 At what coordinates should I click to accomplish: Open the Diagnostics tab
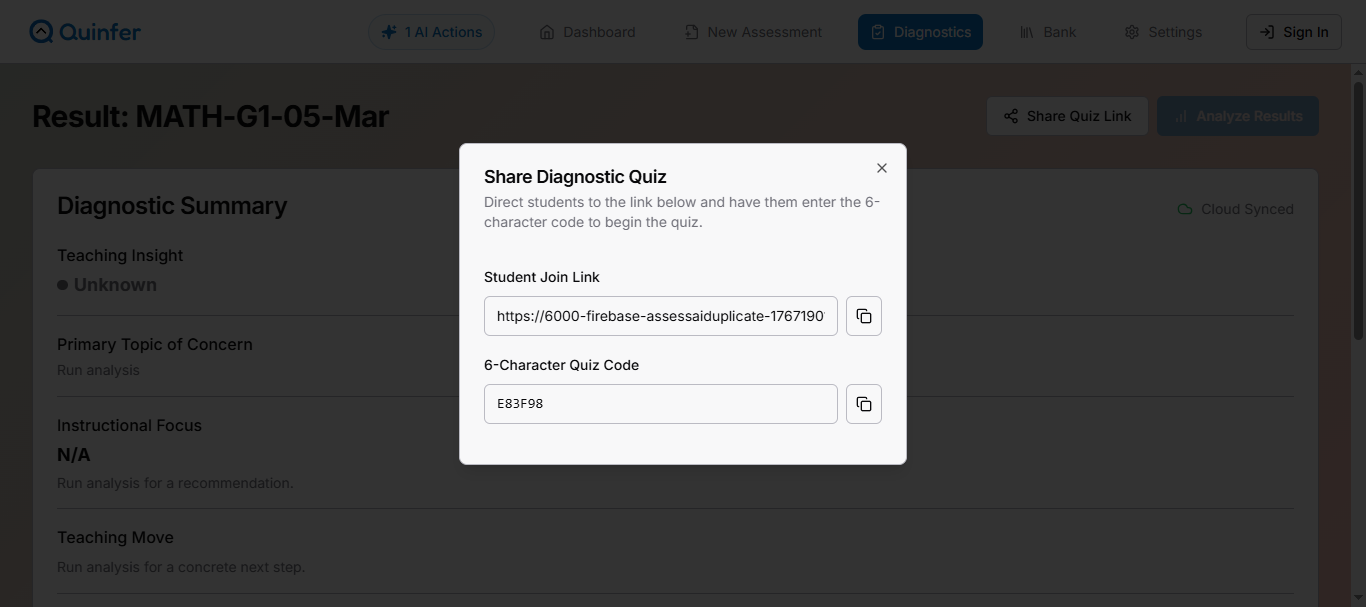coord(920,32)
